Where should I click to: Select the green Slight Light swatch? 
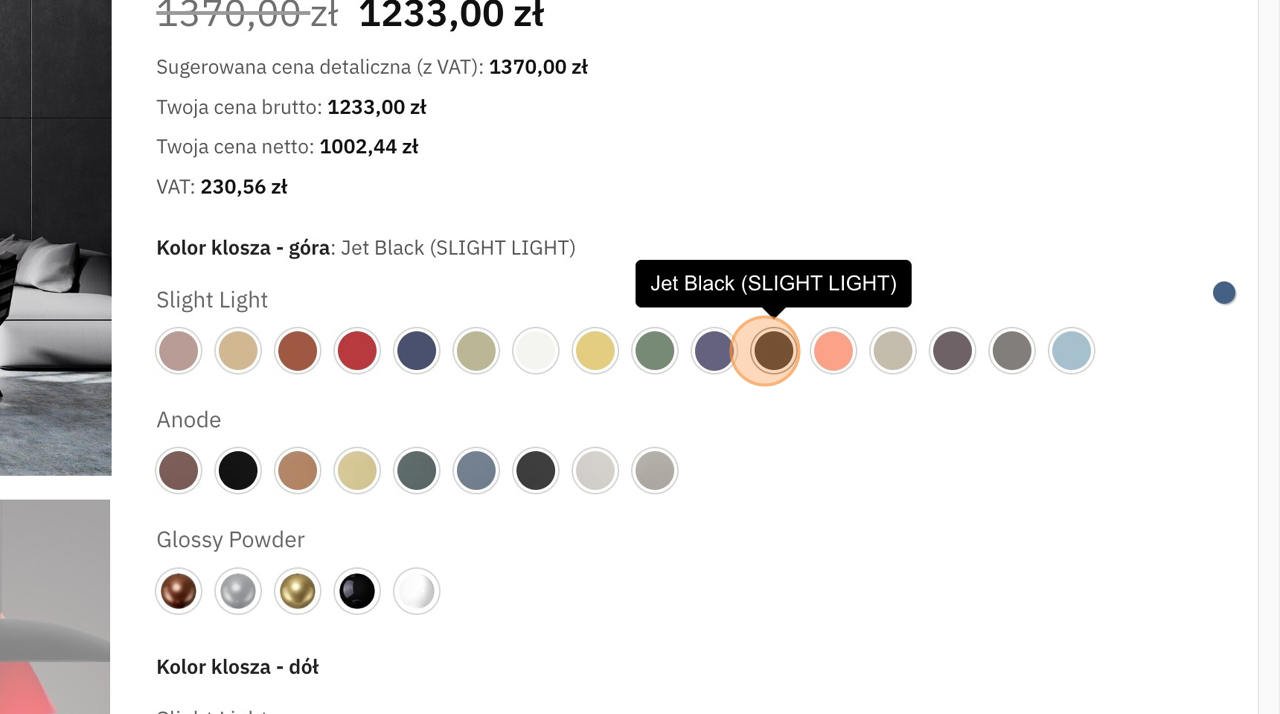click(654, 351)
